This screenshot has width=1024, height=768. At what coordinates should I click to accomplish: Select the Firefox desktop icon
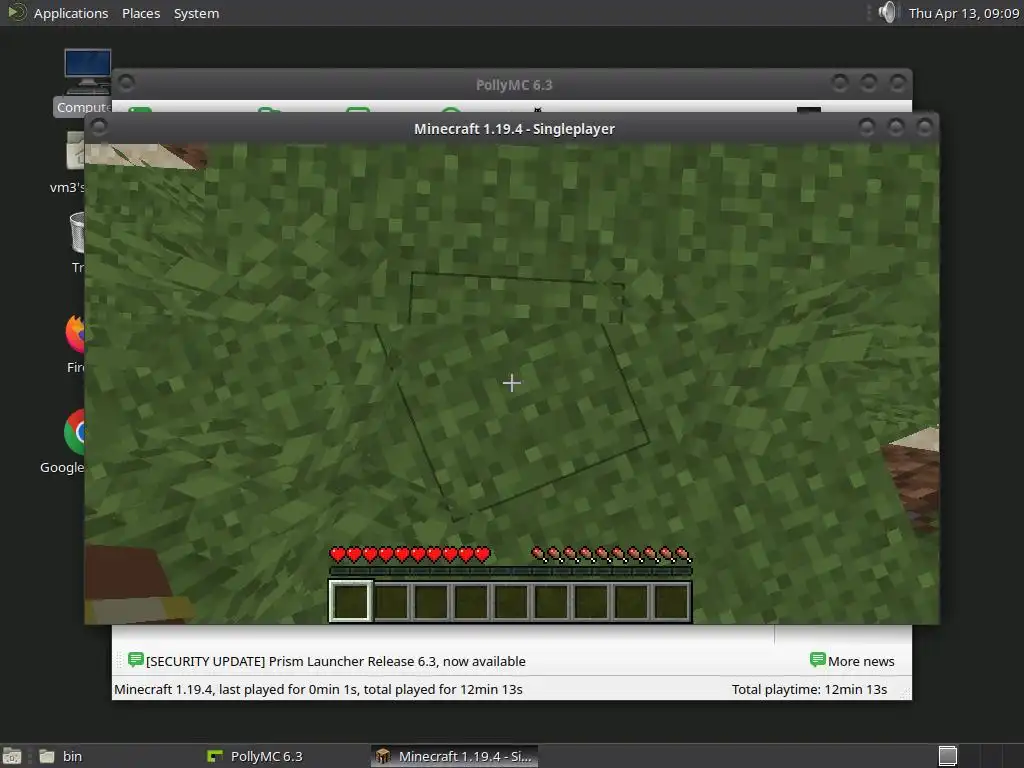[75, 343]
